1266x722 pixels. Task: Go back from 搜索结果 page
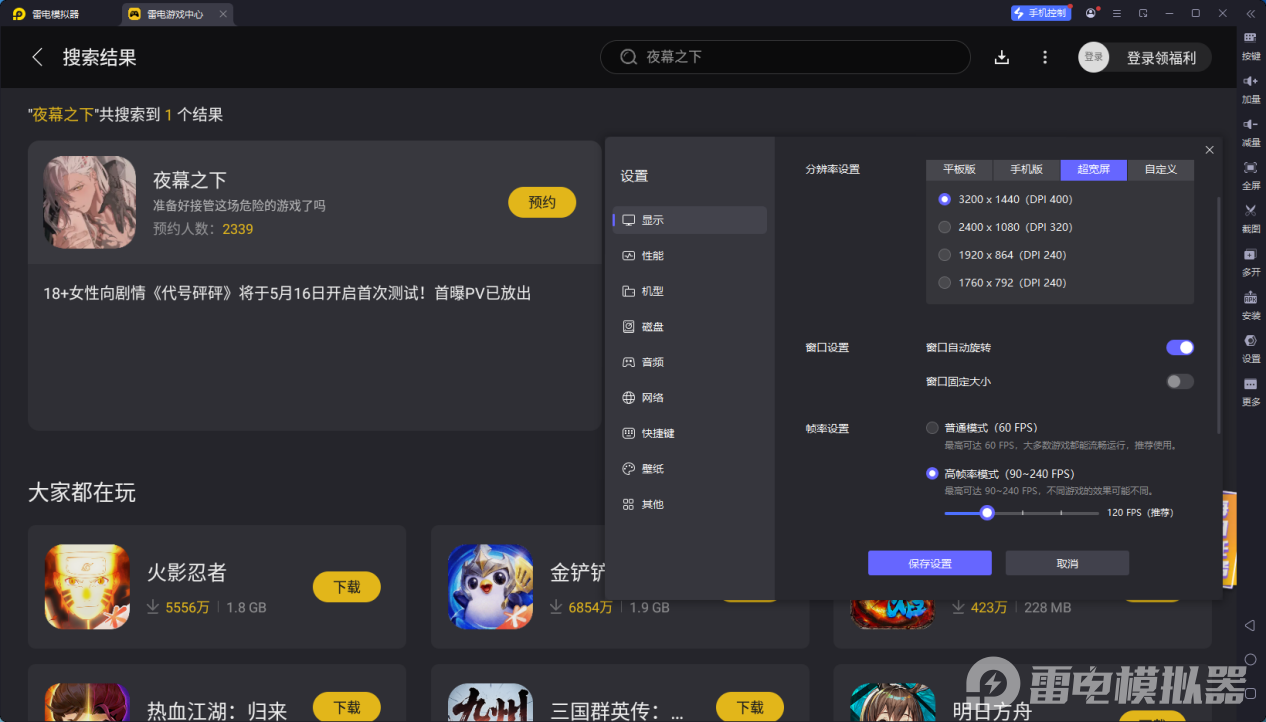coord(38,57)
